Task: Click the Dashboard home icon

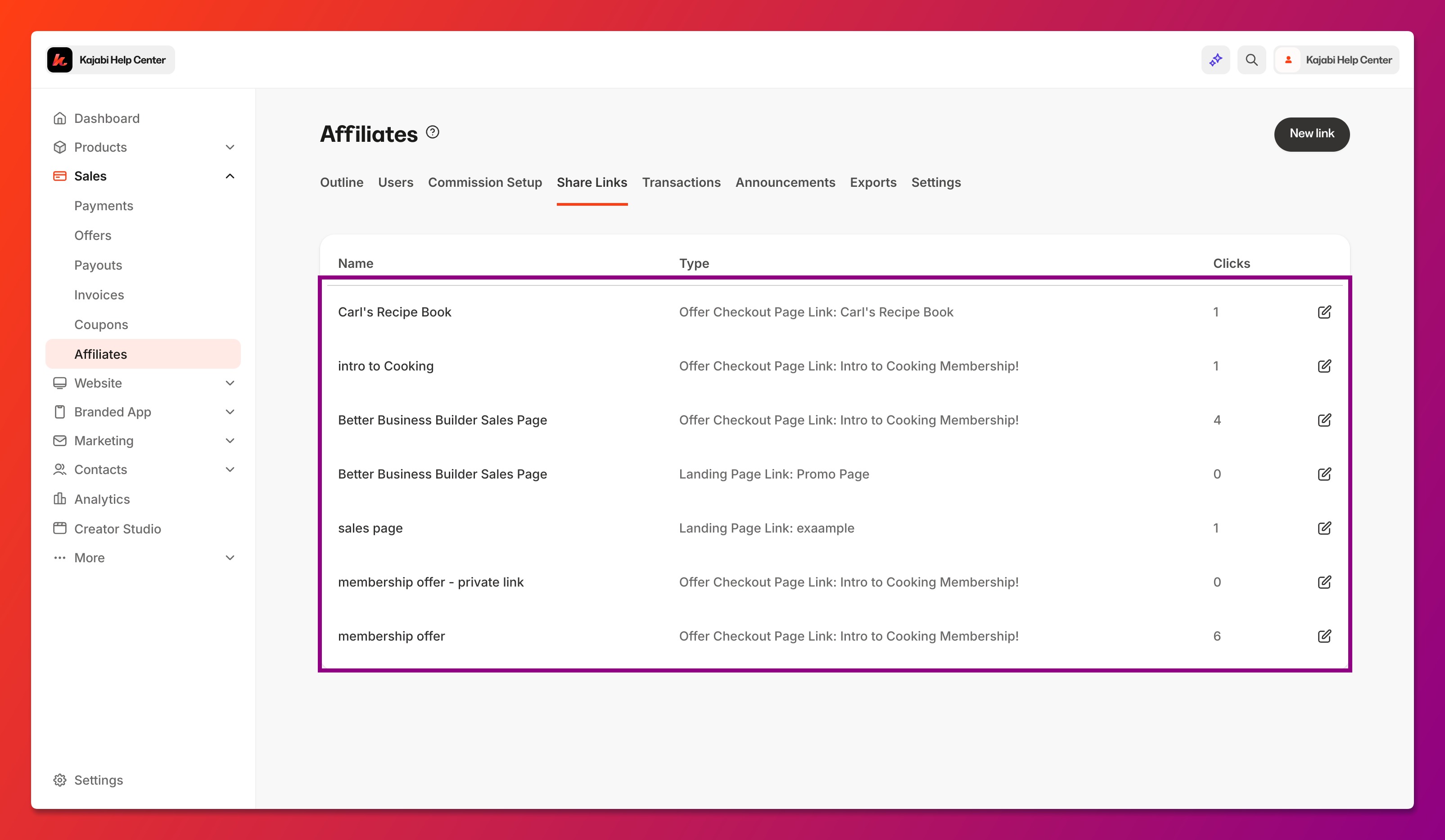Action: [59, 118]
